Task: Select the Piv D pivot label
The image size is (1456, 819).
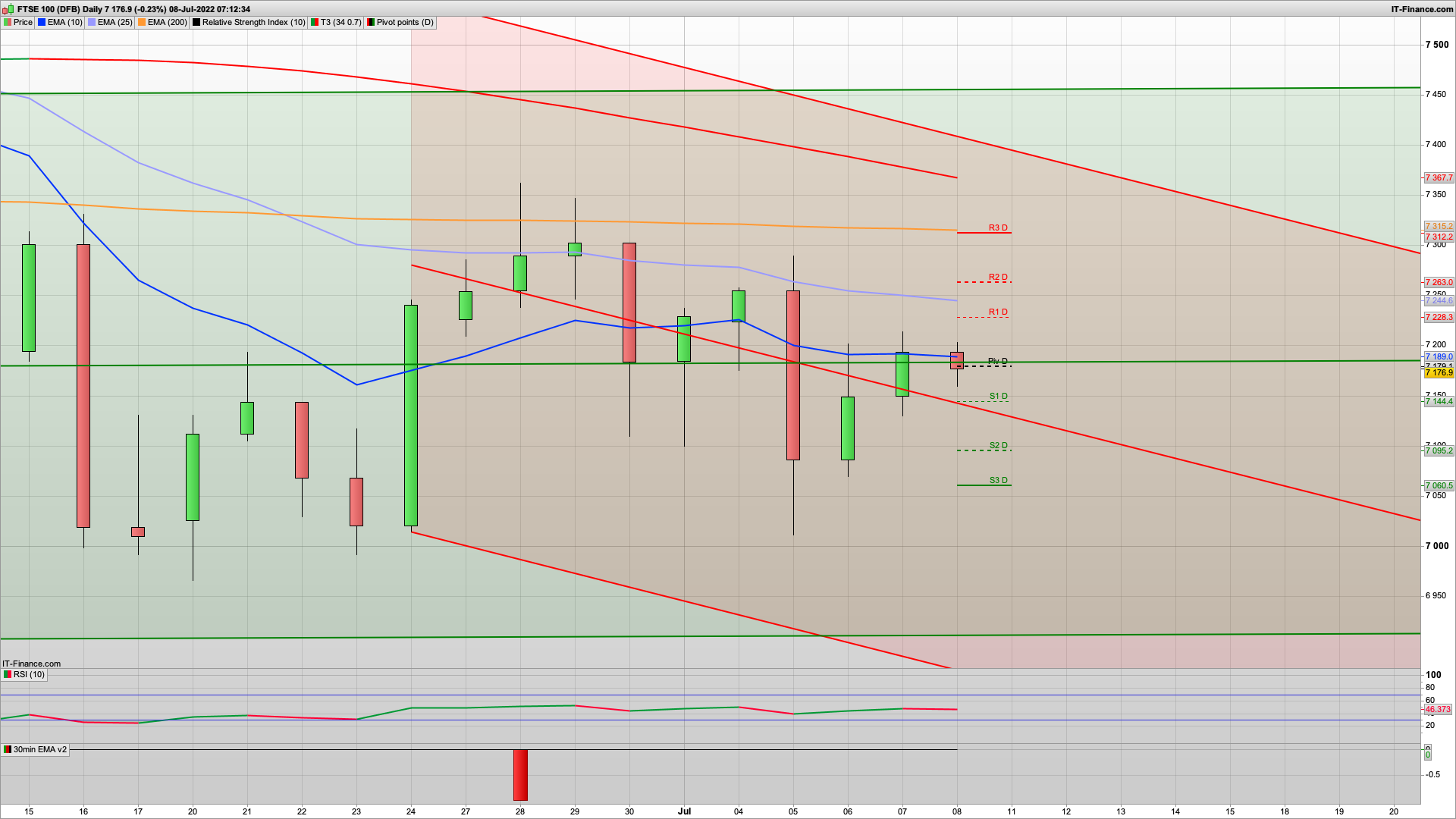Action: pyautogui.click(x=998, y=361)
